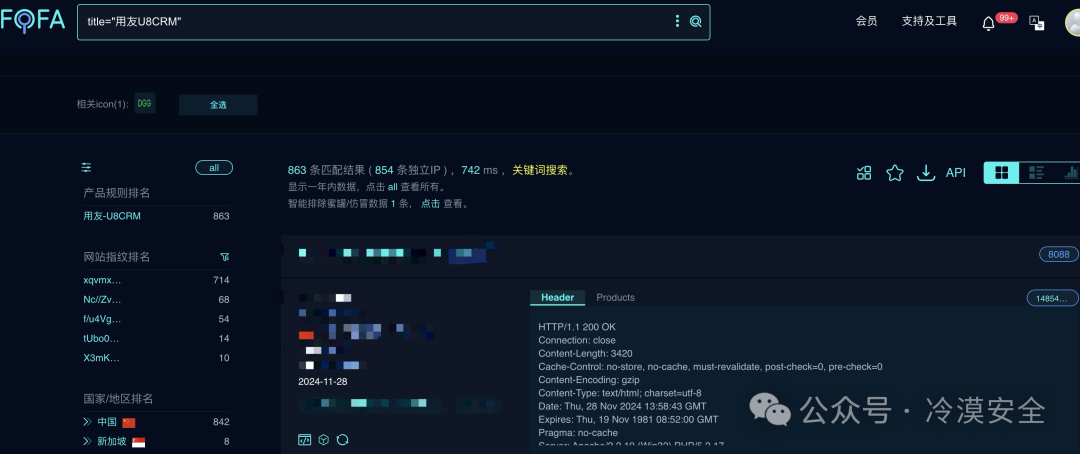The image size is (1080, 454).
Task: Toggle the all pill button
Action: (x=214, y=167)
